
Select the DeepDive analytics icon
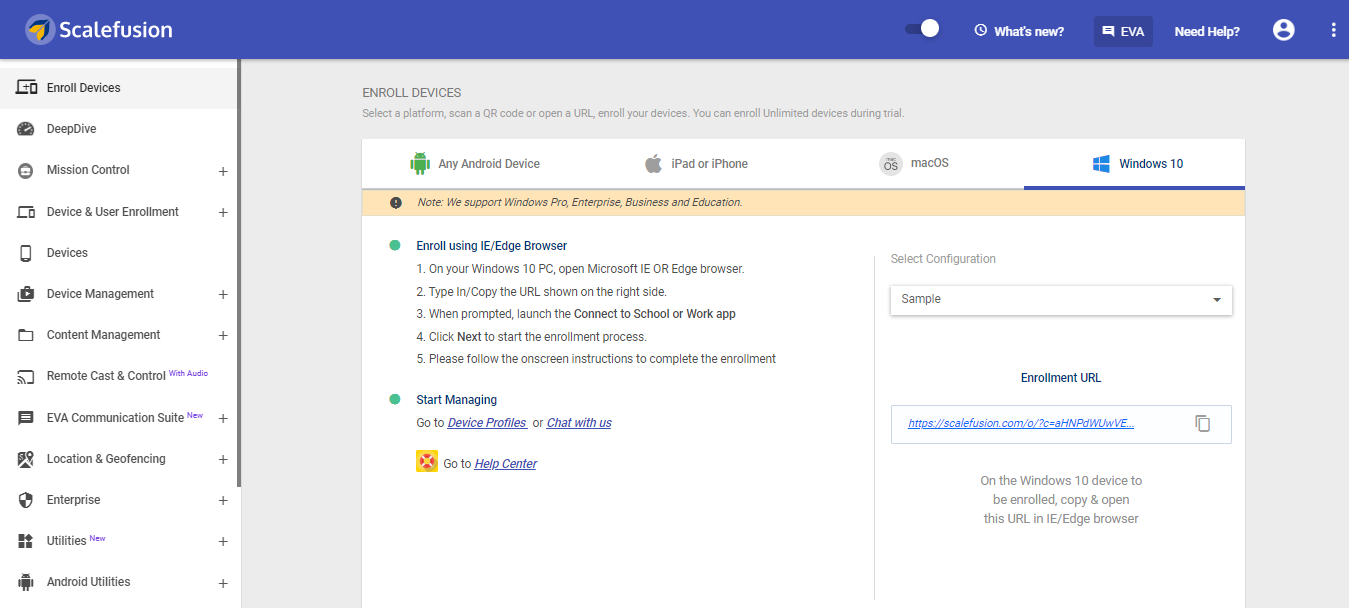point(24,128)
